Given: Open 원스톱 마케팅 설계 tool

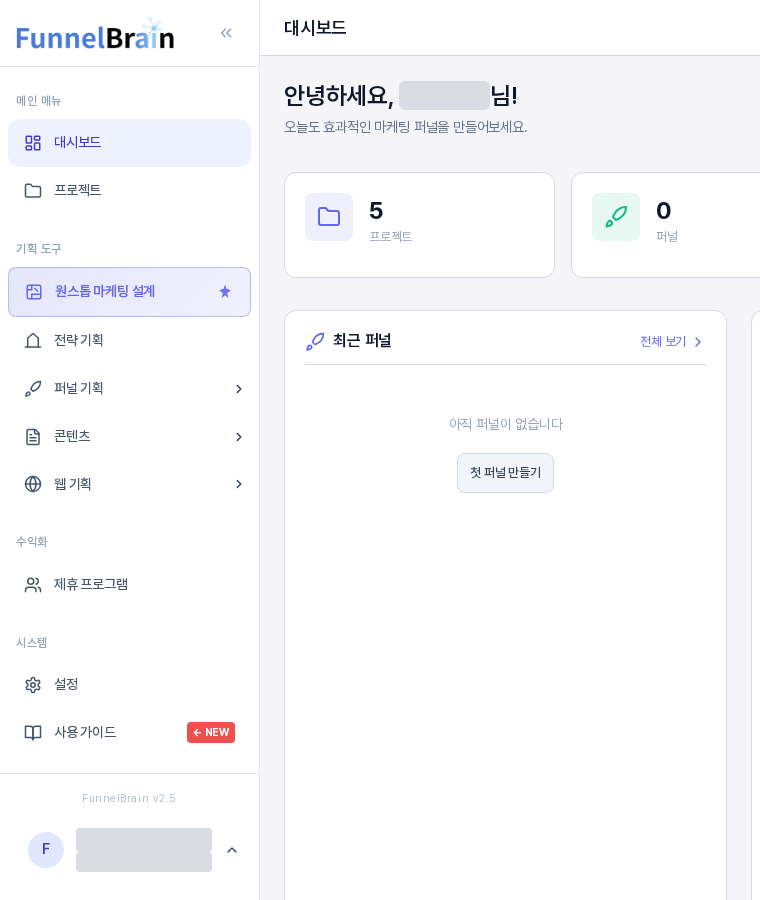Looking at the screenshot, I should click(129, 292).
